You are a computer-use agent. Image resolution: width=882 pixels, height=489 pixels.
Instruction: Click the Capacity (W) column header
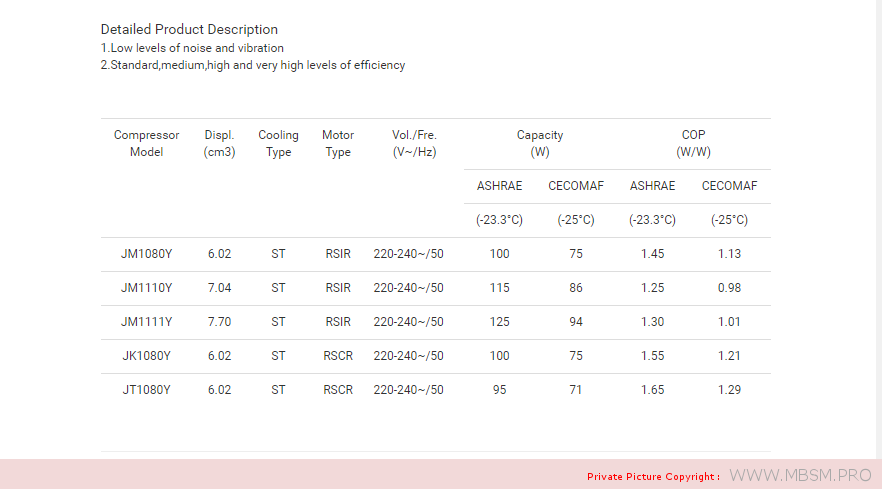pyautogui.click(x=540, y=144)
